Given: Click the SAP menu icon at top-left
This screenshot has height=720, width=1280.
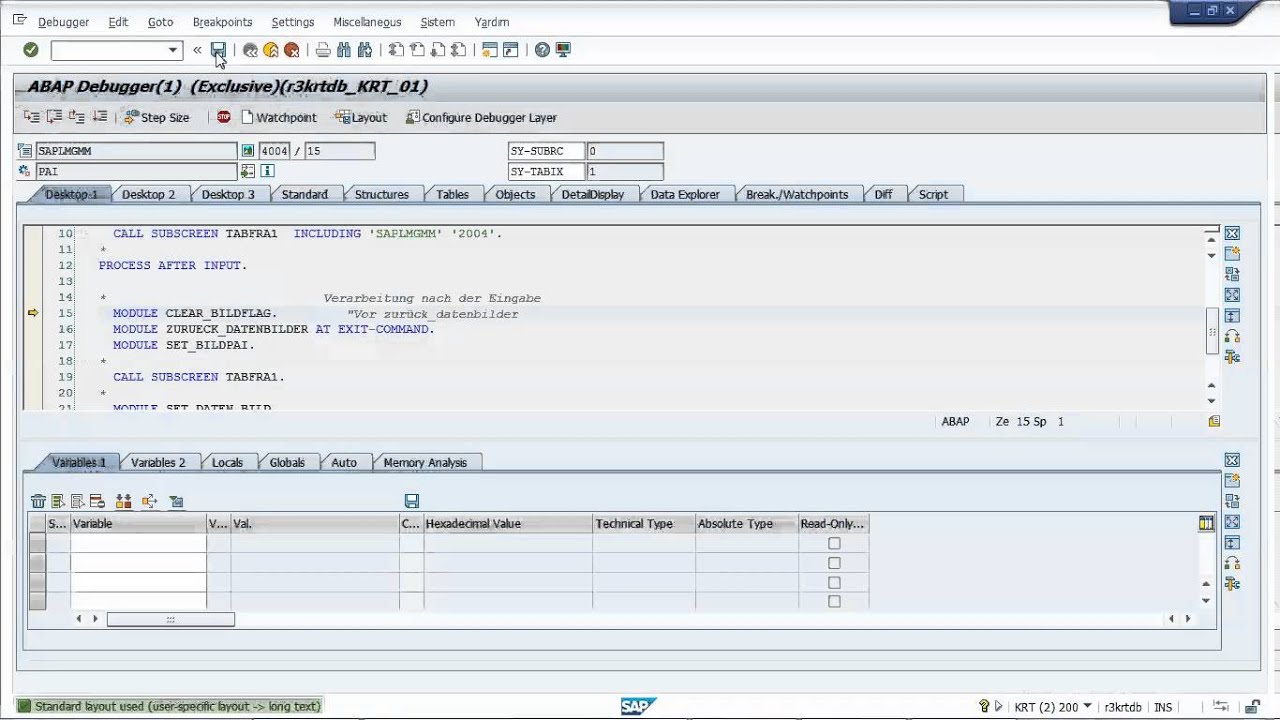Looking at the screenshot, I should pyautogui.click(x=20, y=20).
